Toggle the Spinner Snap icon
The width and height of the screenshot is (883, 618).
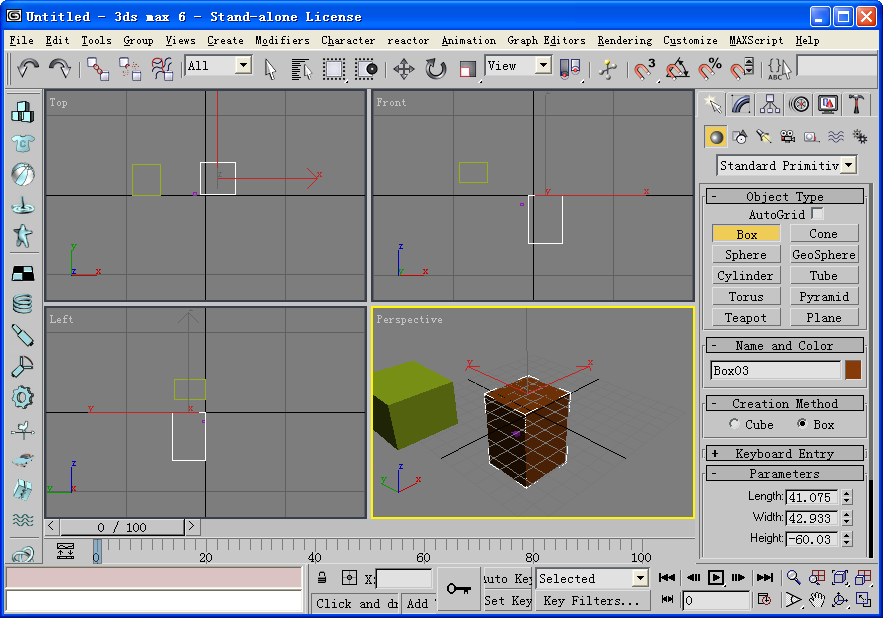pos(742,69)
